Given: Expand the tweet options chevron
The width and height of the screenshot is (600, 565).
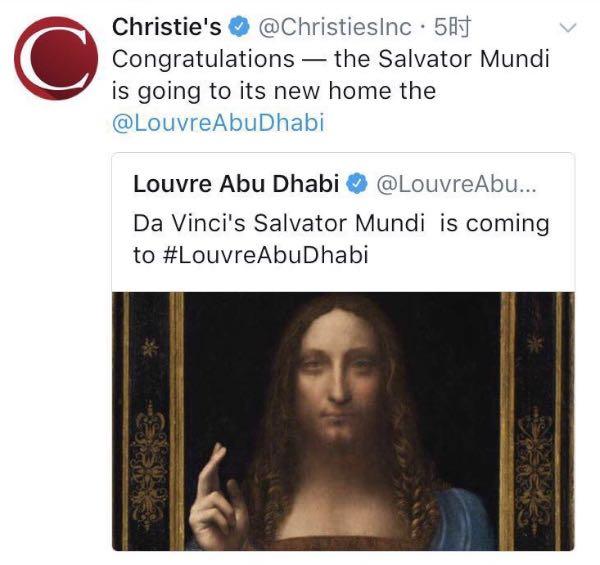Looking at the screenshot, I should tap(568, 27).
